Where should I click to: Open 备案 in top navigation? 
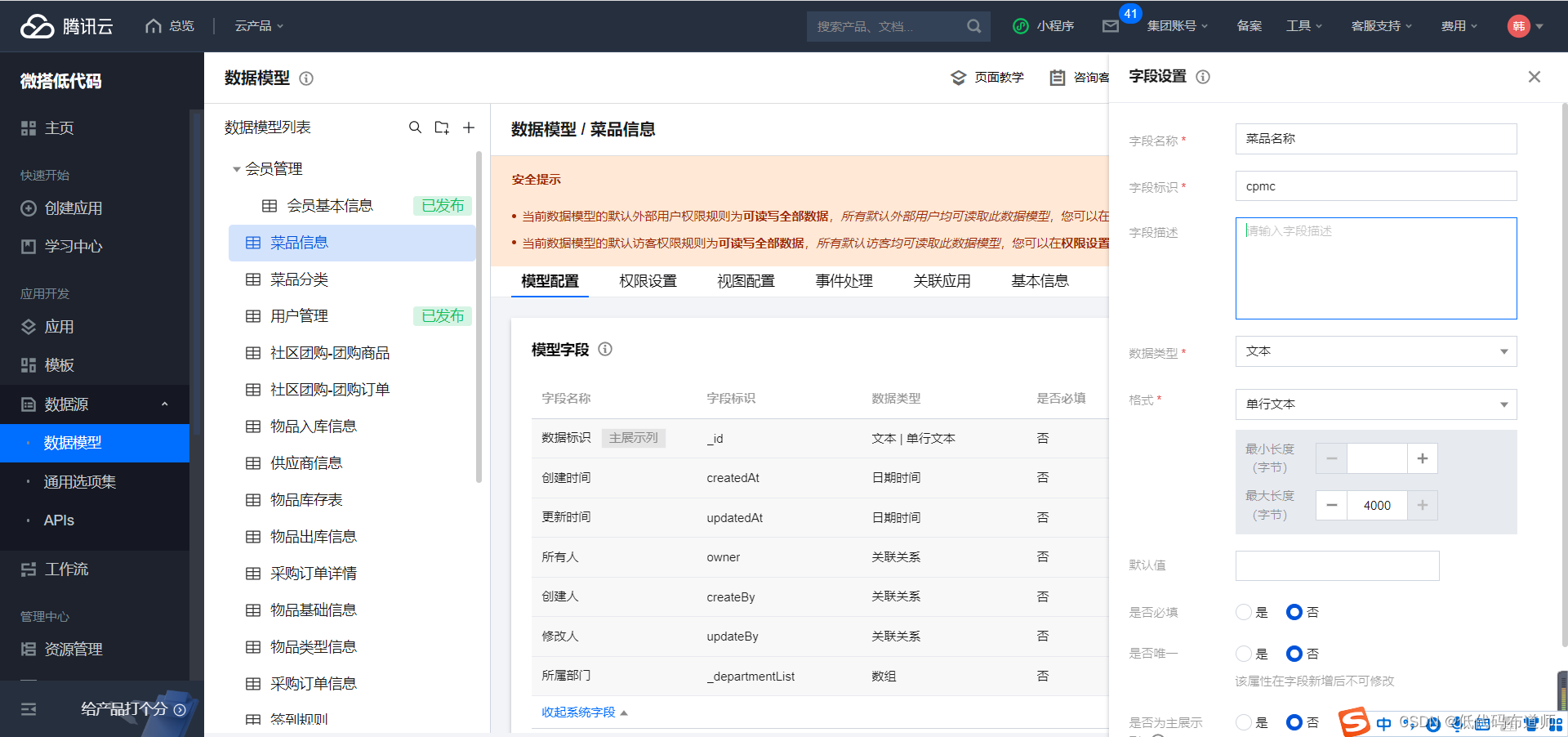pos(1249,26)
